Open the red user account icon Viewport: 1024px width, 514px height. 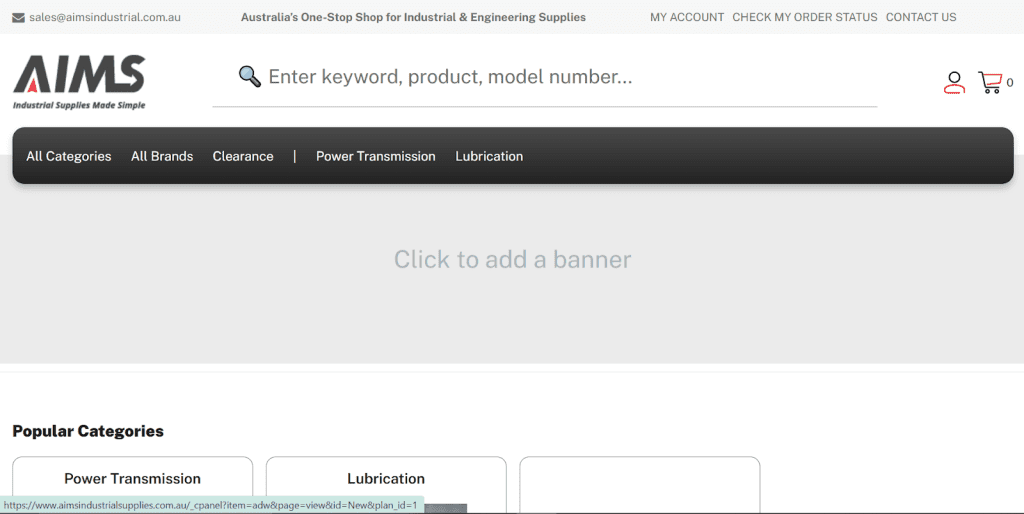pos(954,83)
